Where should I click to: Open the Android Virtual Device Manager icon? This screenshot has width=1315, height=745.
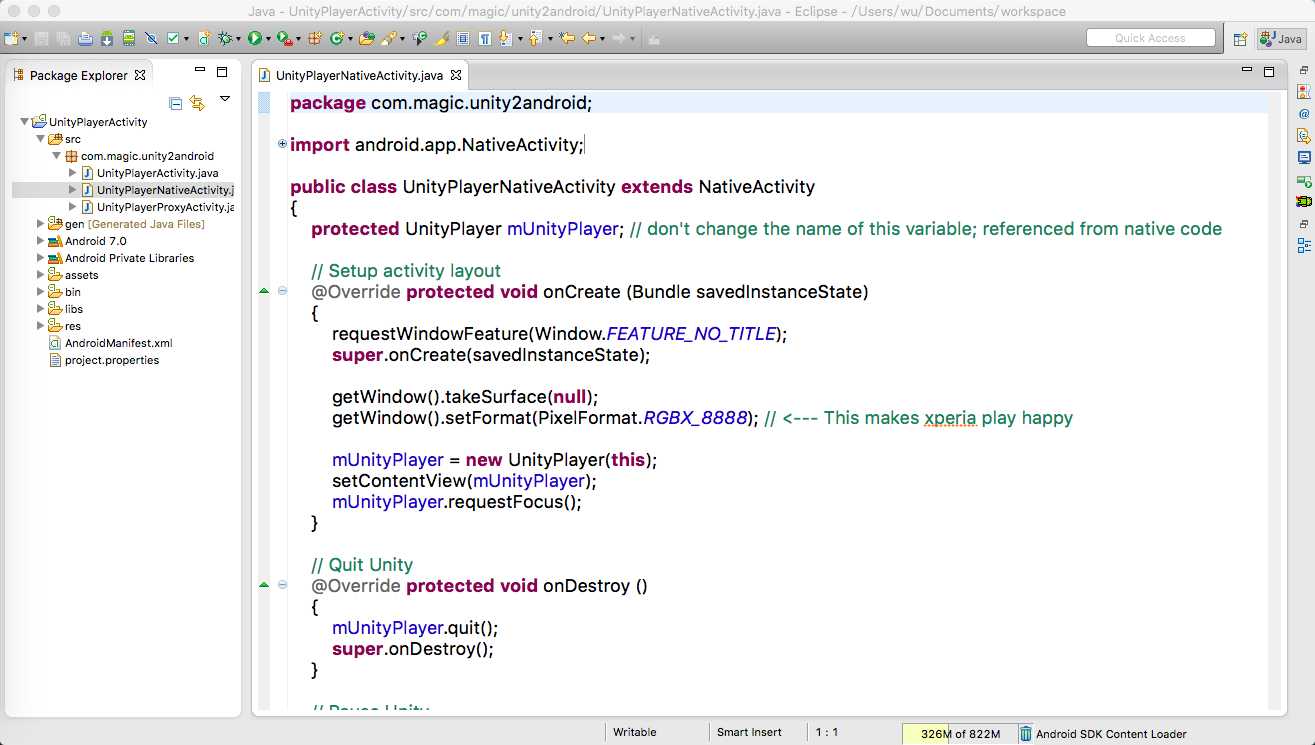[x=129, y=38]
